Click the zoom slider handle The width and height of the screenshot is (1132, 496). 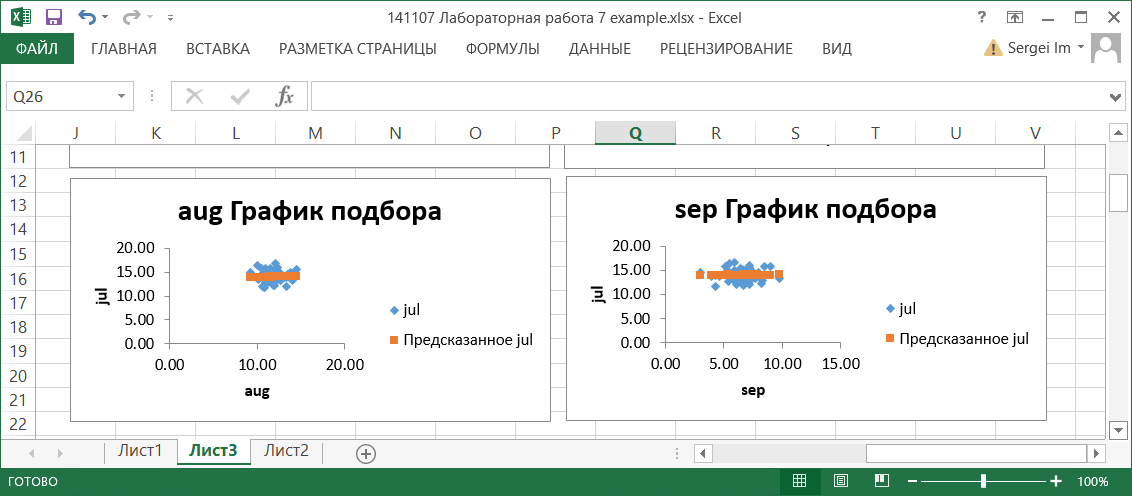983,482
